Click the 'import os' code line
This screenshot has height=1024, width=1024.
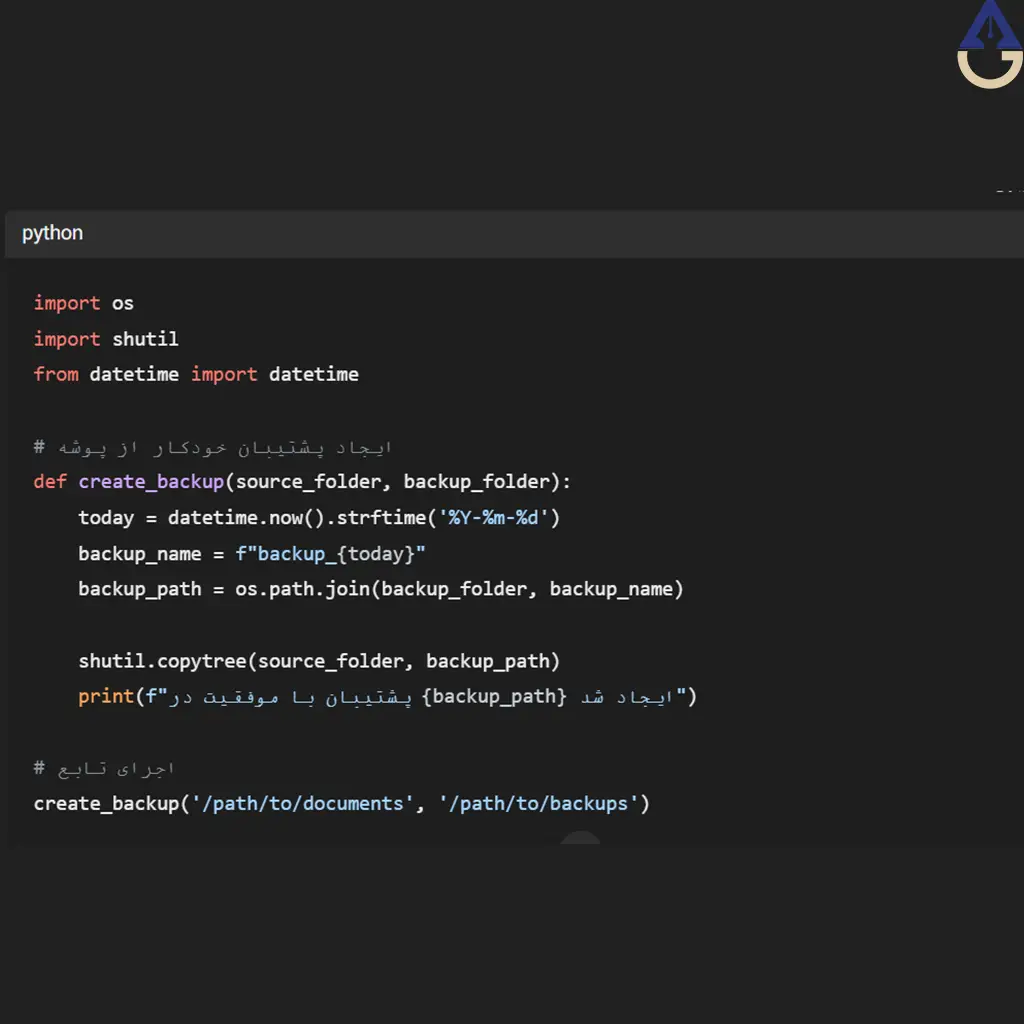(x=84, y=303)
